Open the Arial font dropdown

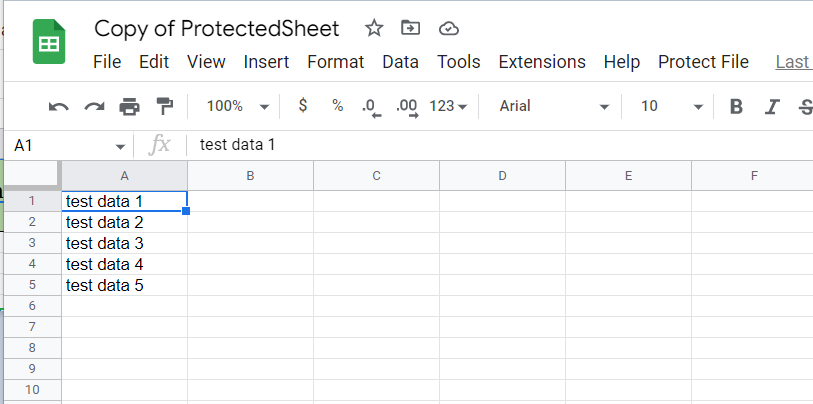[x=553, y=106]
